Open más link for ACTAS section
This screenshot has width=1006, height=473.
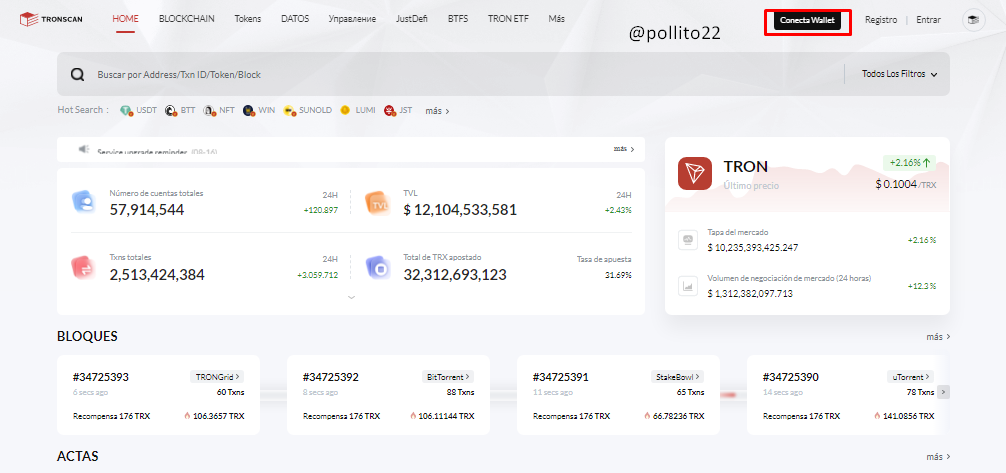938,457
